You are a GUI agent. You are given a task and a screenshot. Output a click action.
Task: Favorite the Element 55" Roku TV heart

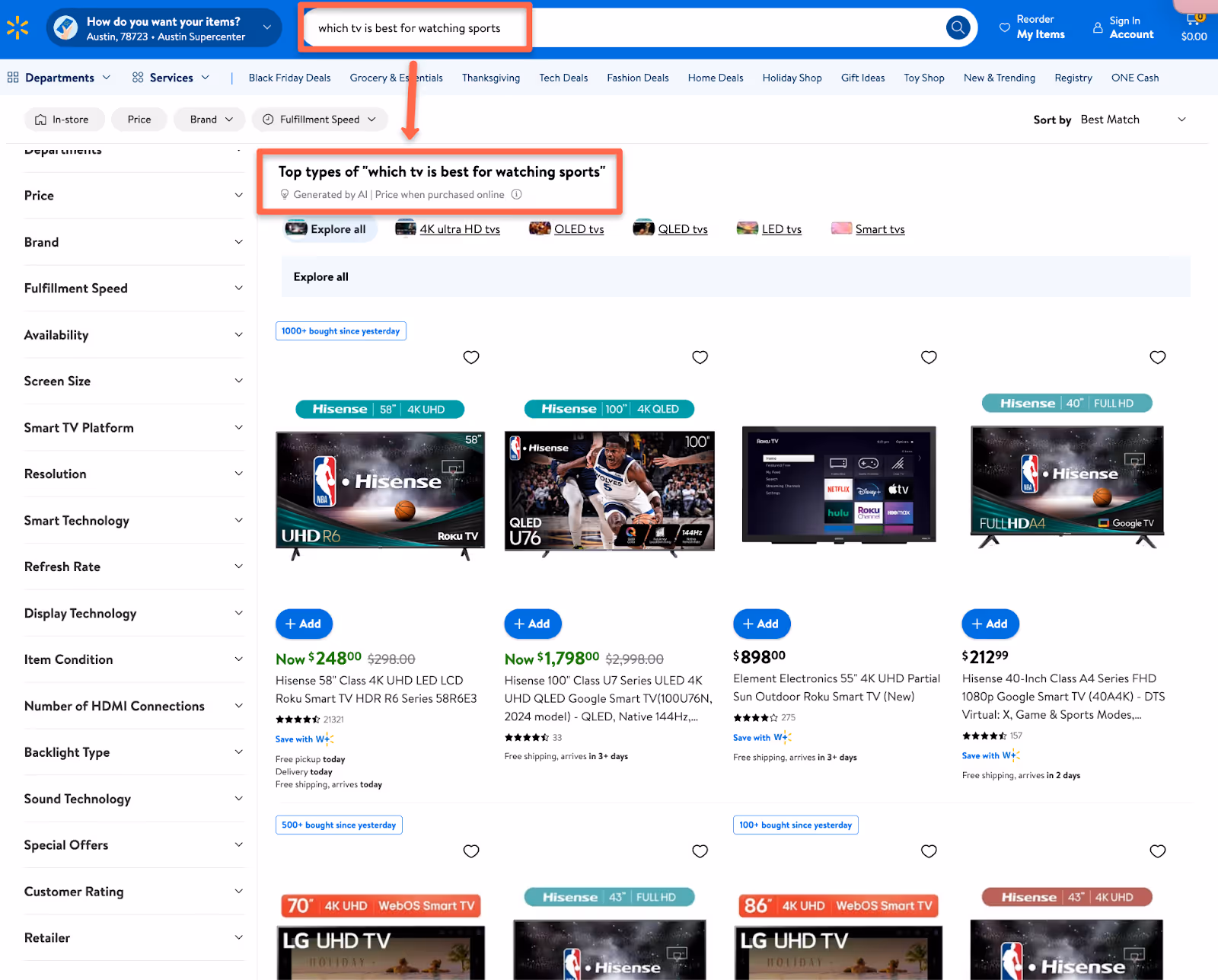[x=929, y=357]
